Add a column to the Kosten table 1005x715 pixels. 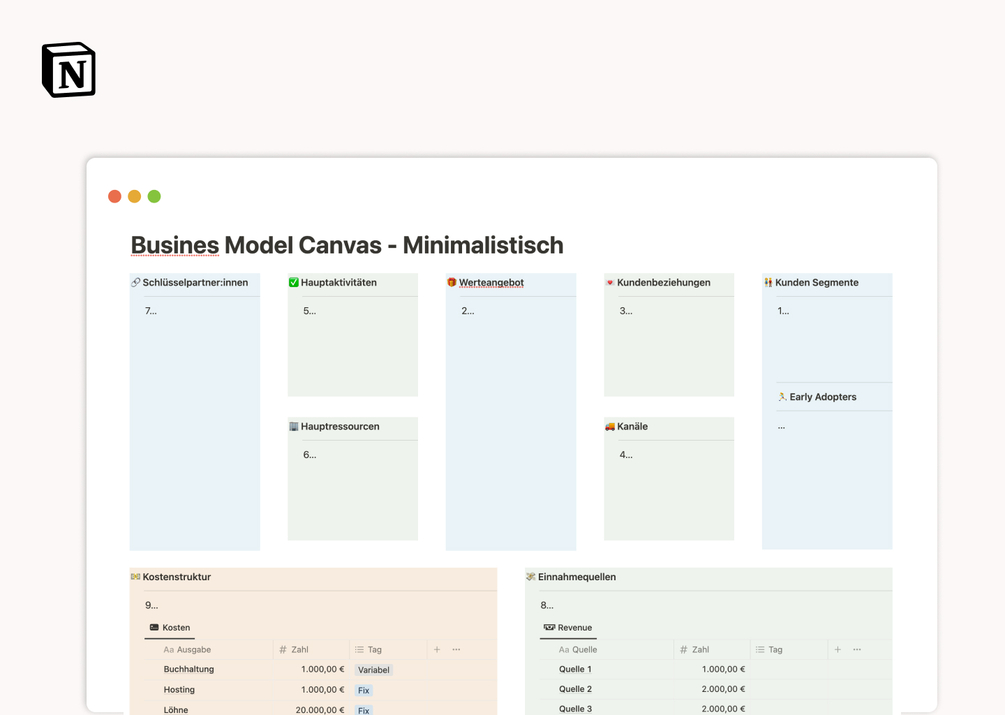click(x=437, y=650)
